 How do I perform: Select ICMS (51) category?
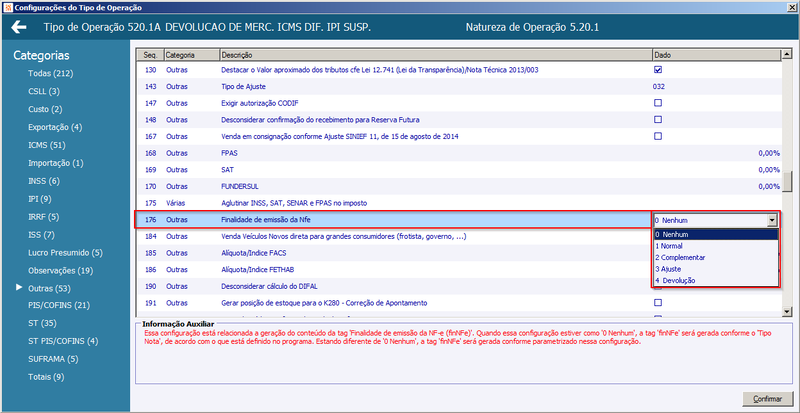tap(47, 145)
